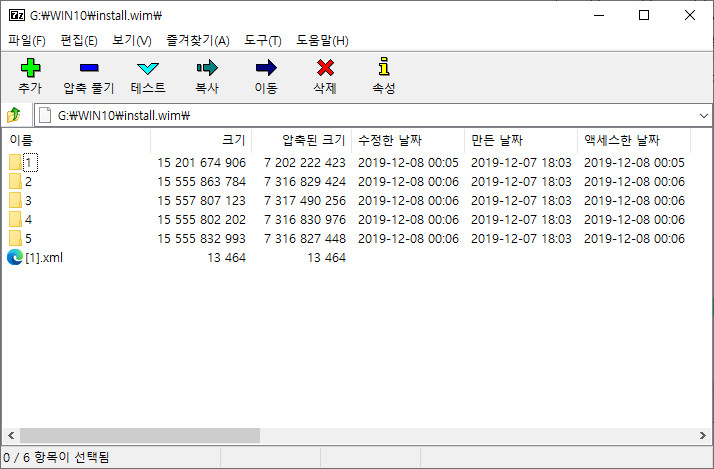Viewport: 714px width, 469px height.
Task: Click the 7z application icon in title bar
Action: [x=17, y=15]
